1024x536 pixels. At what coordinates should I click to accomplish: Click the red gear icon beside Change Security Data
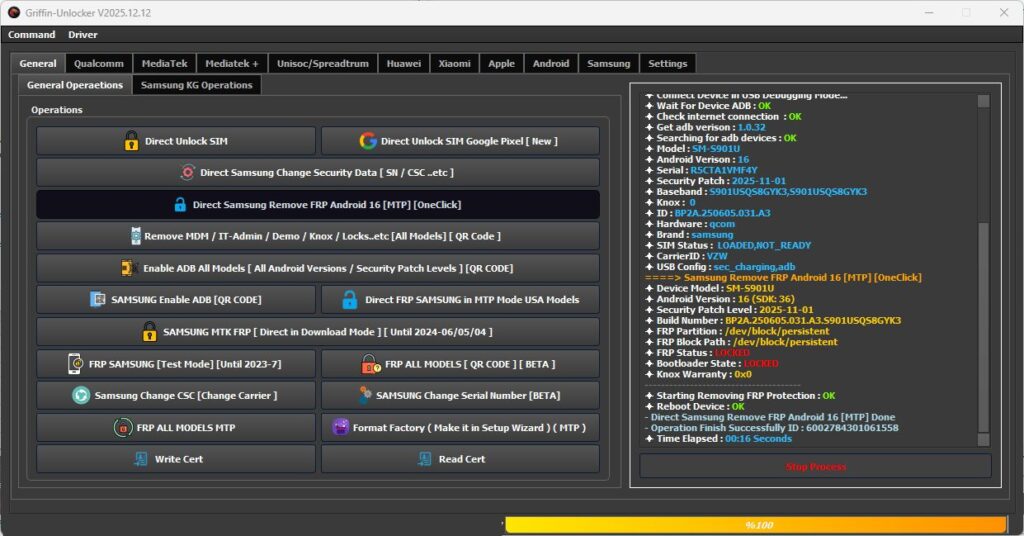click(x=187, y=172)
